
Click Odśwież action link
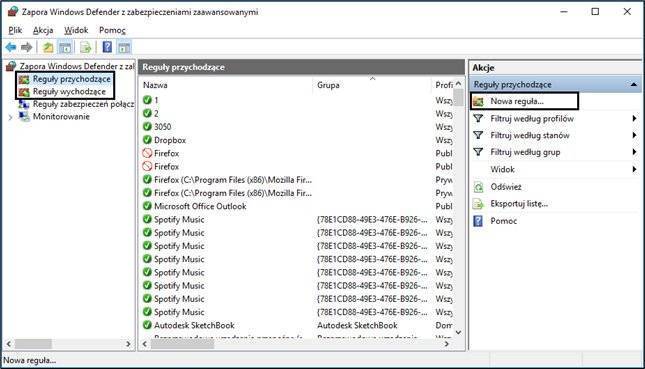(x=506, y=187)
